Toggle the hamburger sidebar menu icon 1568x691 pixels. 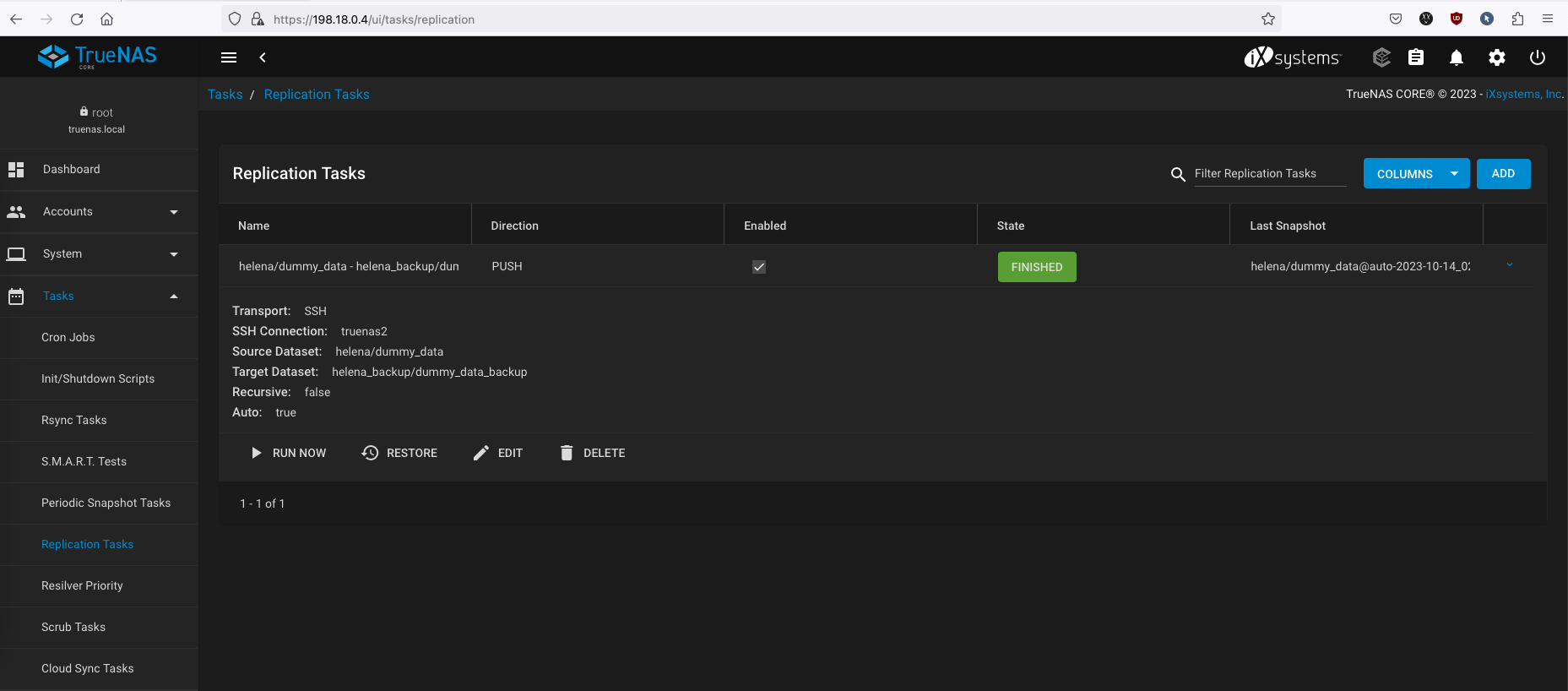click(229, 57)
